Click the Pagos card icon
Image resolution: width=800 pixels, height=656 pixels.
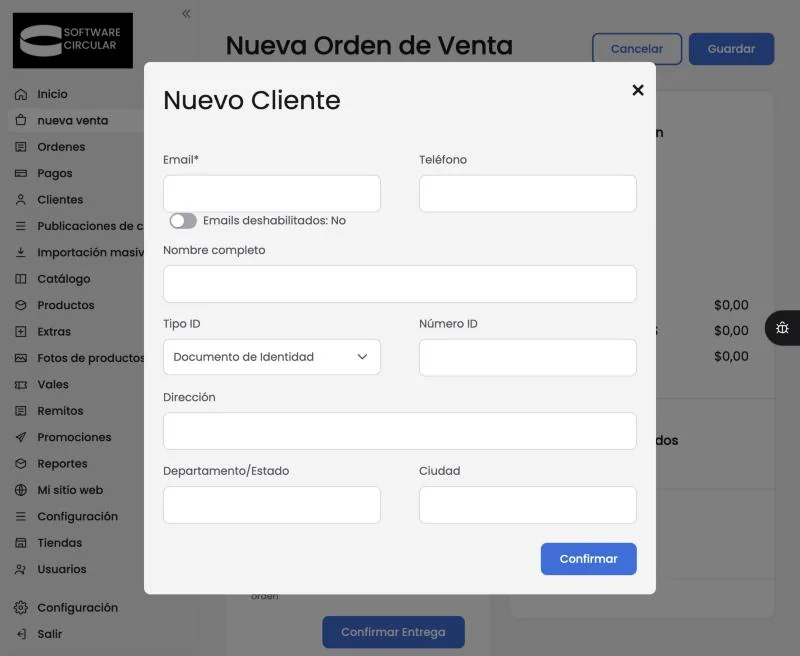pyautogui.click(x=21, y=173)
